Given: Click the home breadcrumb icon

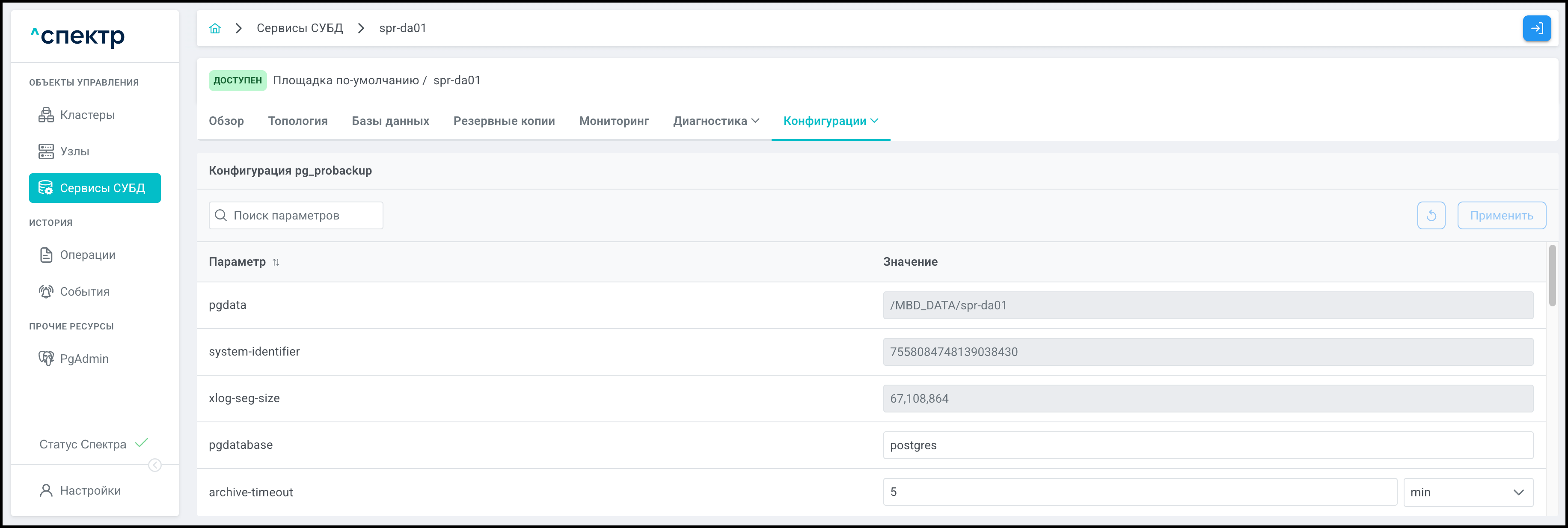Looking at the screenshot, I should (x=215, y=29).
